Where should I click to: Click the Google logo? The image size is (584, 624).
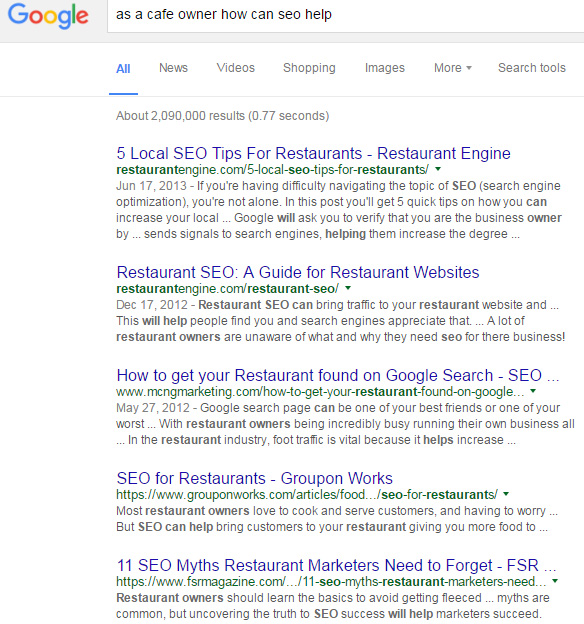[x=48, y=16]
